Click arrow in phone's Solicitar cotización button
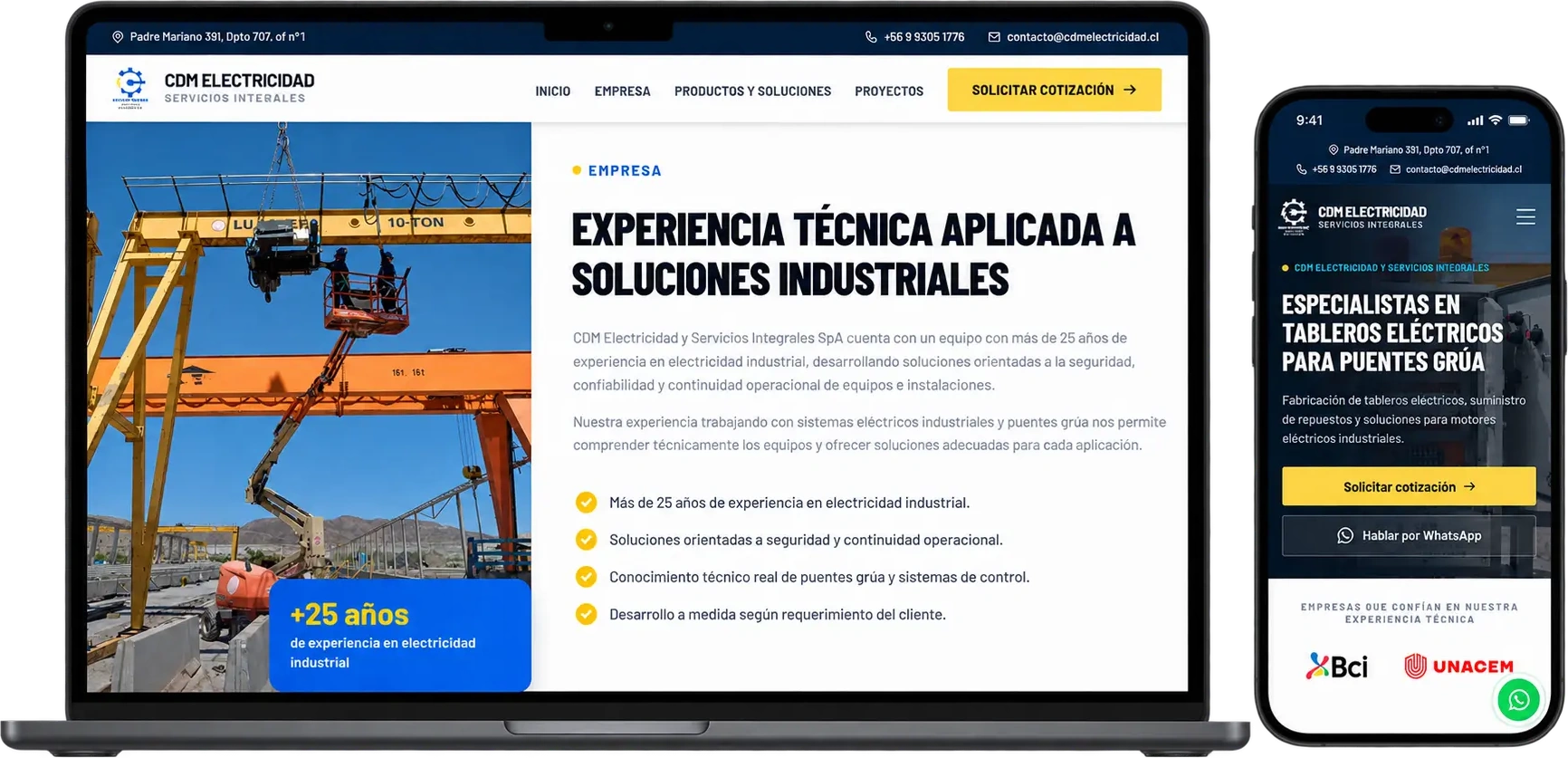Image resolution: width=1568 pixels, height=758 pixels. coord(1469,486)
